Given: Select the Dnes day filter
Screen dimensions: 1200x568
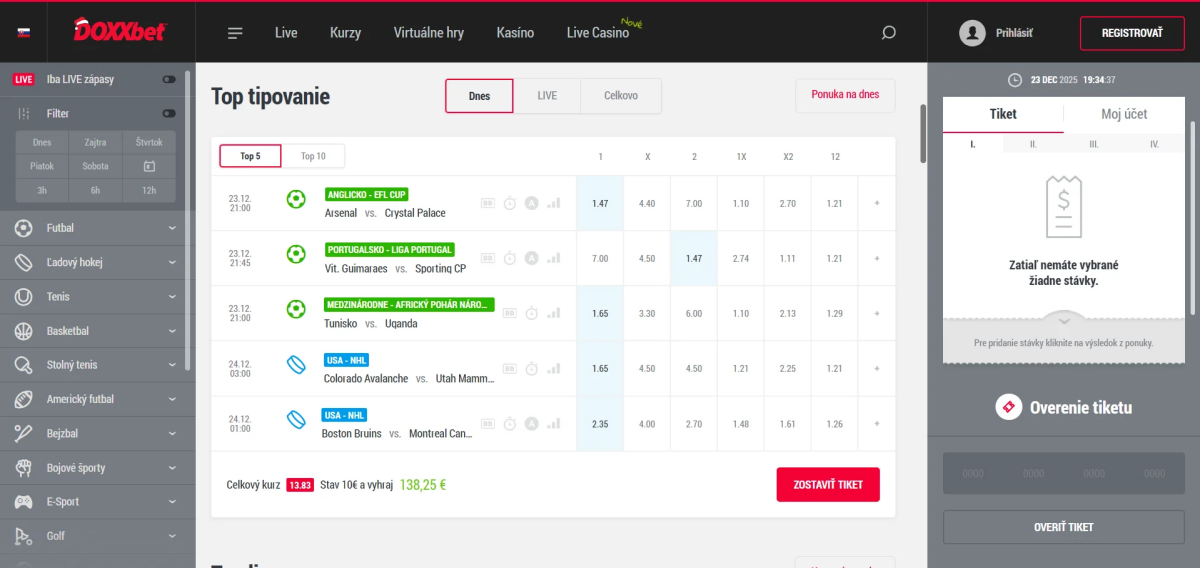Looking at the screenshot, I should click(42, 143).
